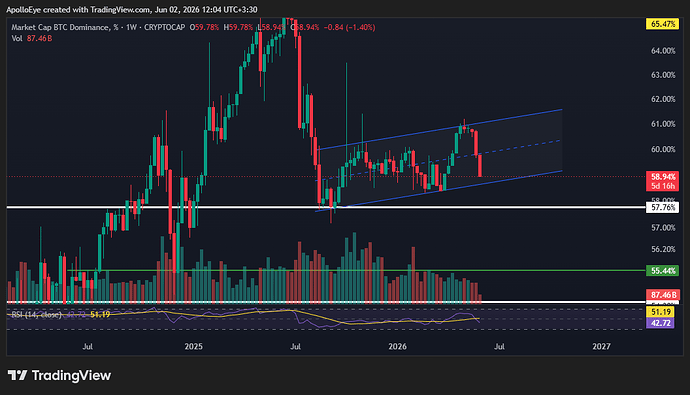The height and width of the screenshot is (395, 690).
Task: Click the green 55.44% price label
Action: (x=662, y=271)
